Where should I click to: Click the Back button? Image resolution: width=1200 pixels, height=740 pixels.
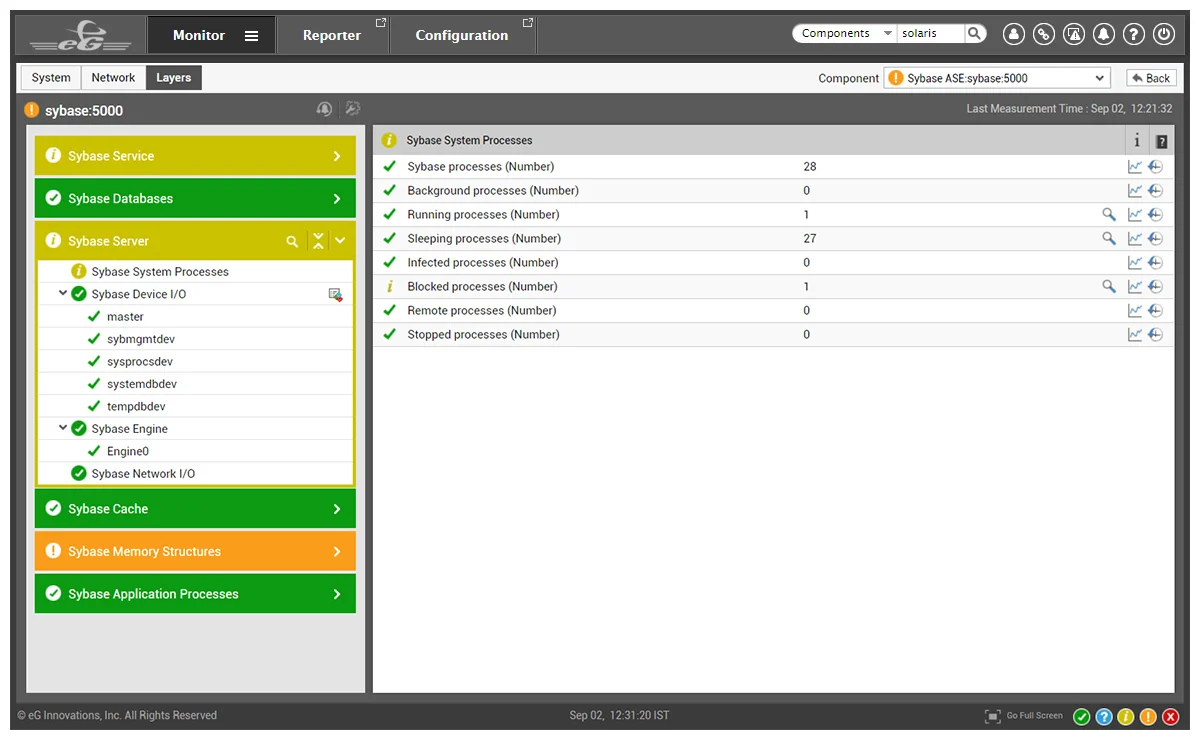point(1150,78)
